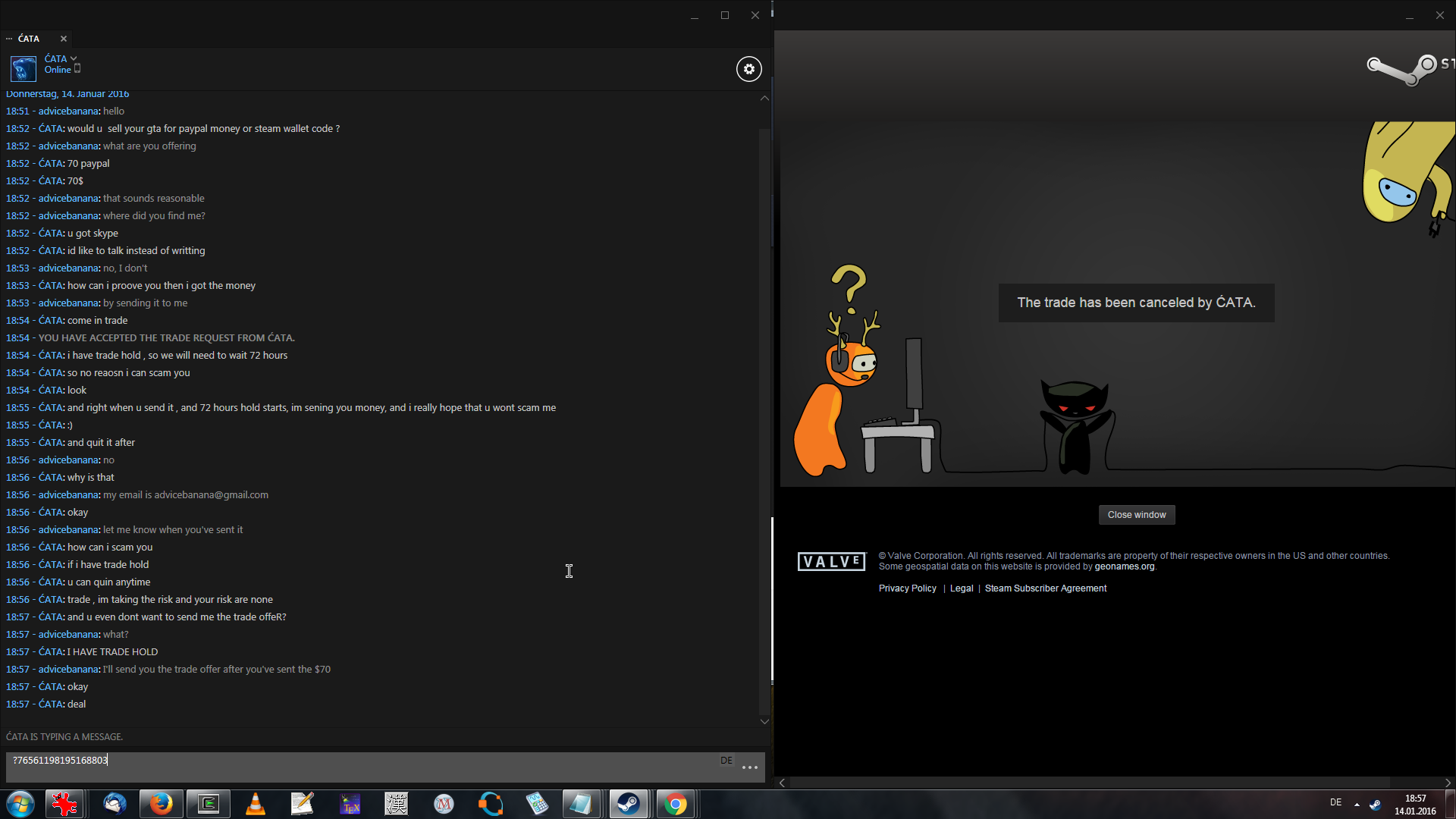Launch VLC media player from the taskbar
This screenshot has height=819, width=1456.
tap(256, 804)
